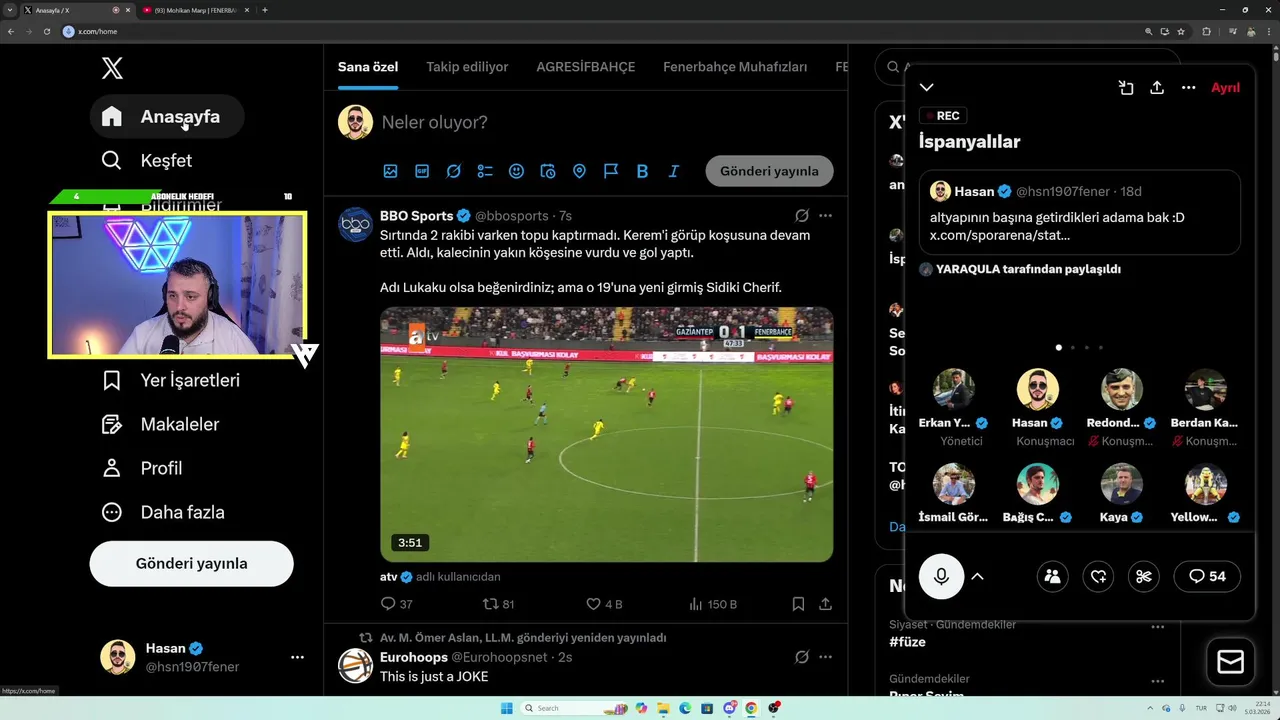
Task: Click Grok enhance icon in composer
Action: [453, 171]
